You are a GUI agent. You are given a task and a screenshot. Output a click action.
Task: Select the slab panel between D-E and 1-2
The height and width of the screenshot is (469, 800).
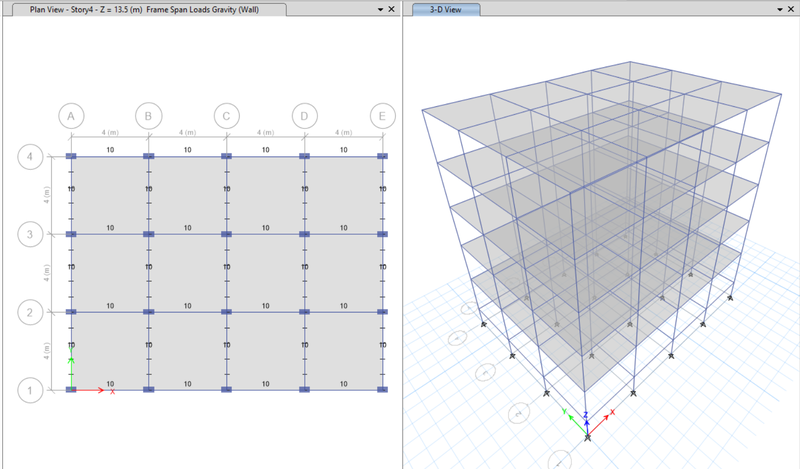[343, 351]
